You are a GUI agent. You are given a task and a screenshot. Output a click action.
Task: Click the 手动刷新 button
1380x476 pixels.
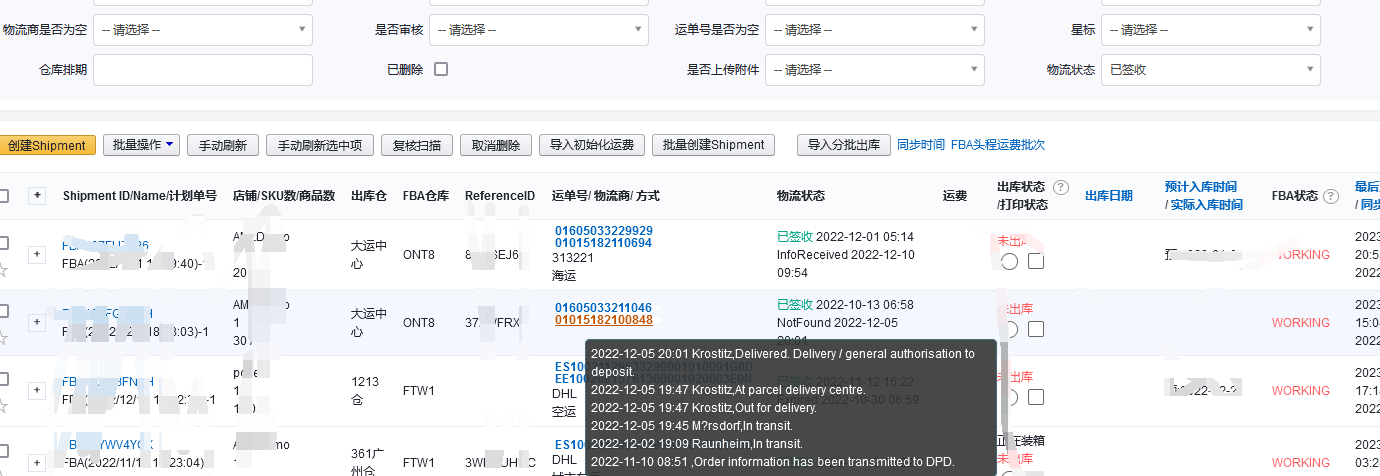click(223, 145)
